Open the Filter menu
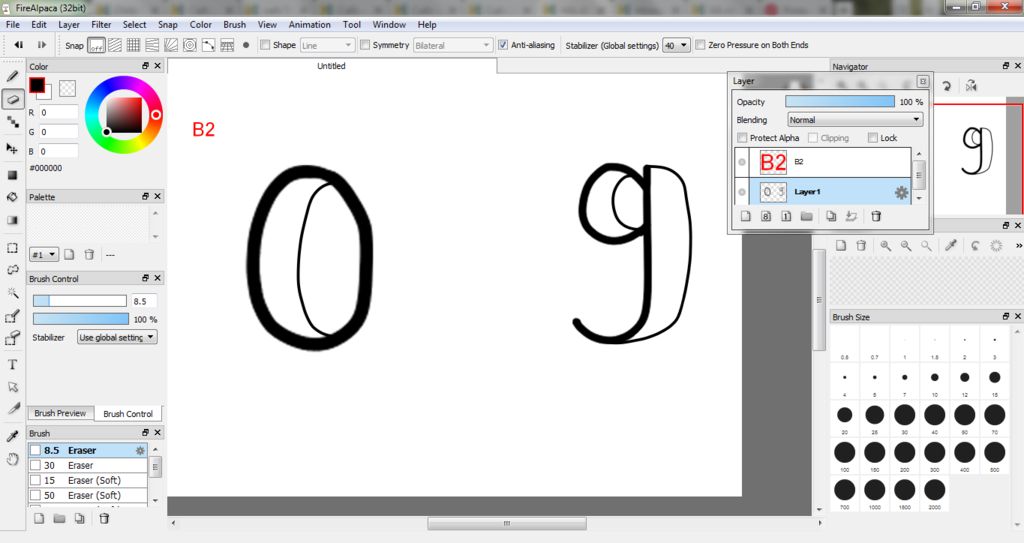This screenshot has height=543, width=1024. coord(101,25)
